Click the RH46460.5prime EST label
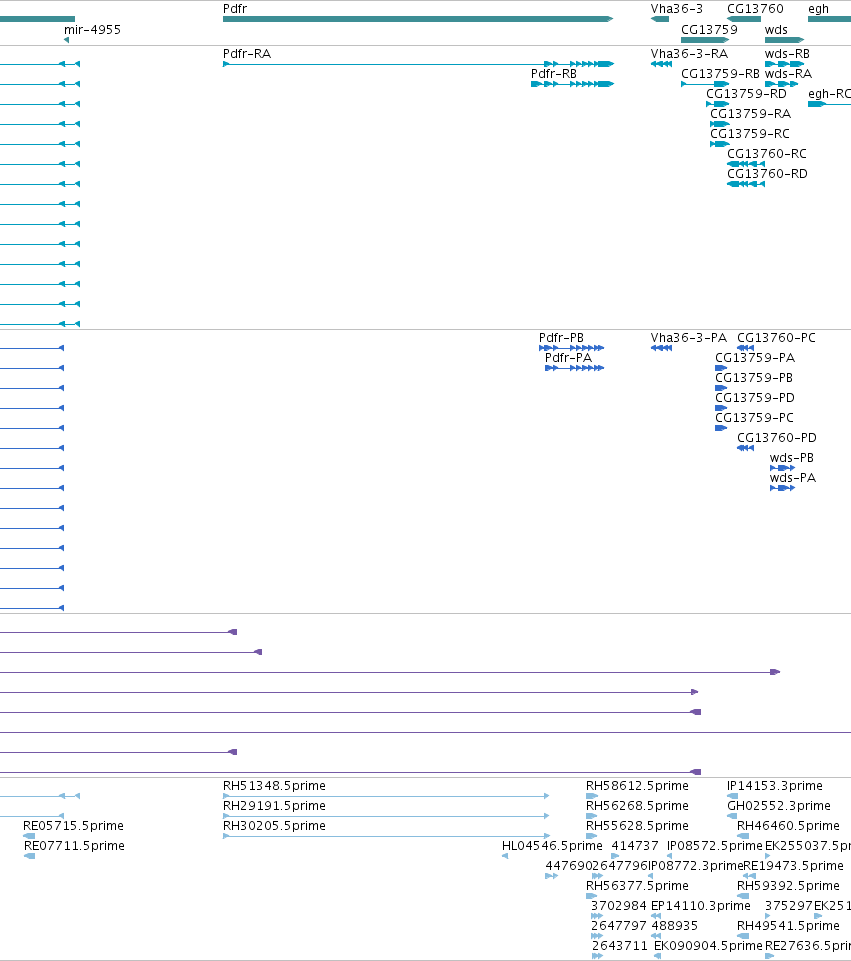Viewport: 851px width, 961px height. tap(788, 826)
